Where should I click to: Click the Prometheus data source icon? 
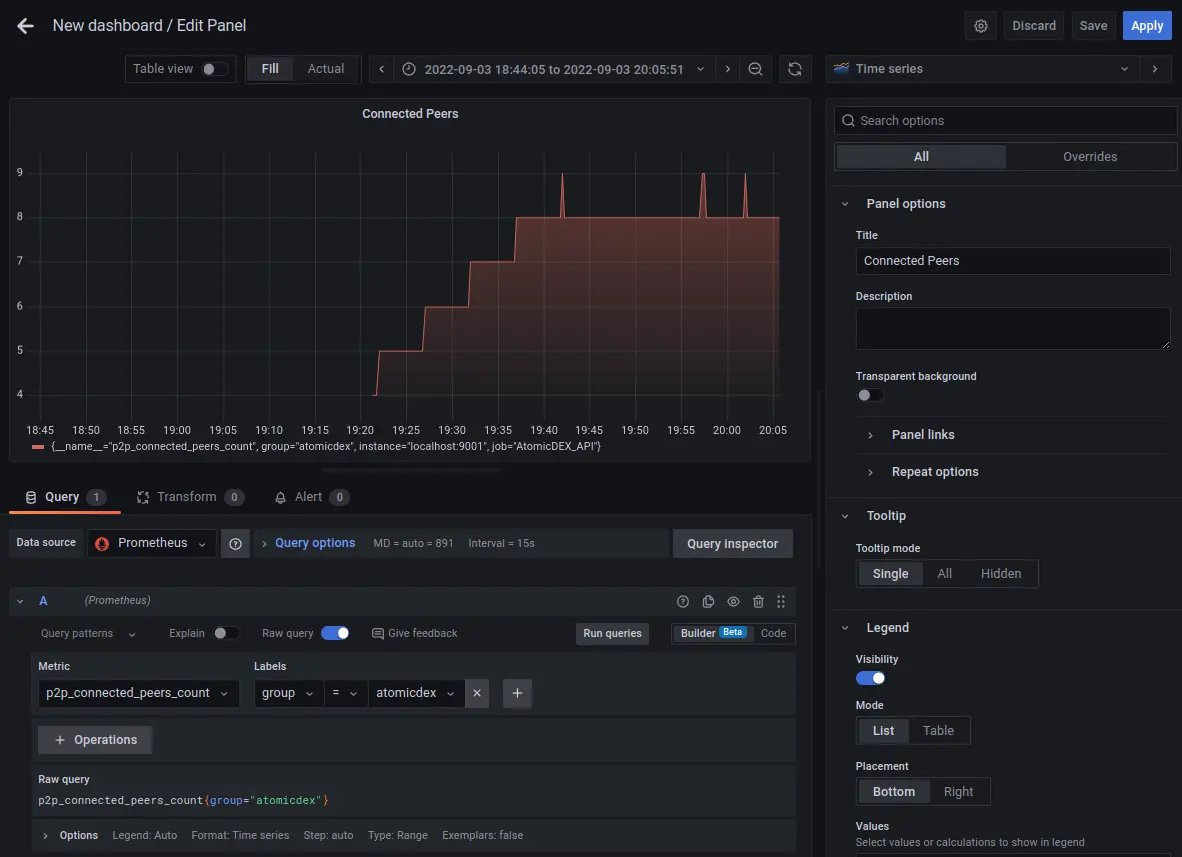[x=100, y=543]
